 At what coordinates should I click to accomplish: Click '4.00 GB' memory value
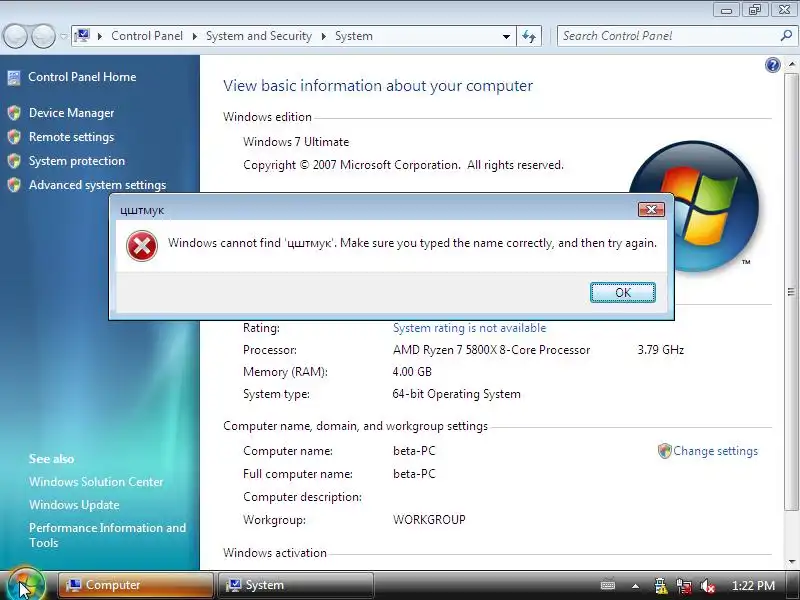click(x=412, y=372)
